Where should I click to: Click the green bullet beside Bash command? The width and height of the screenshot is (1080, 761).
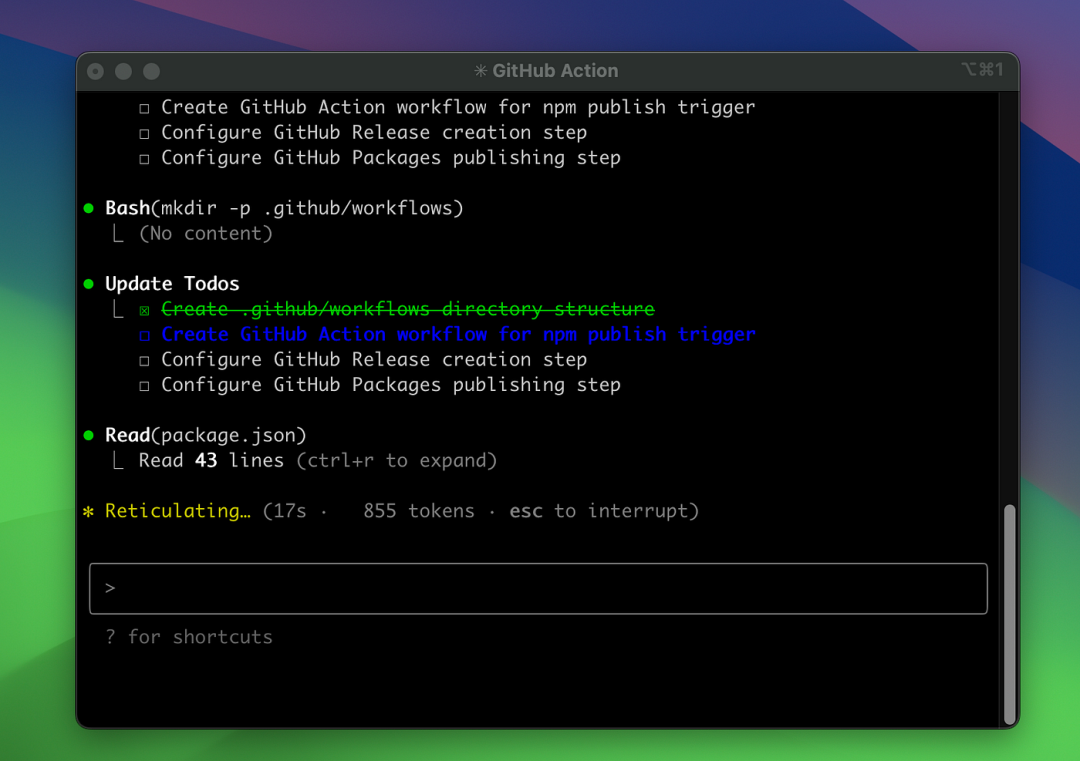(89, 209)
